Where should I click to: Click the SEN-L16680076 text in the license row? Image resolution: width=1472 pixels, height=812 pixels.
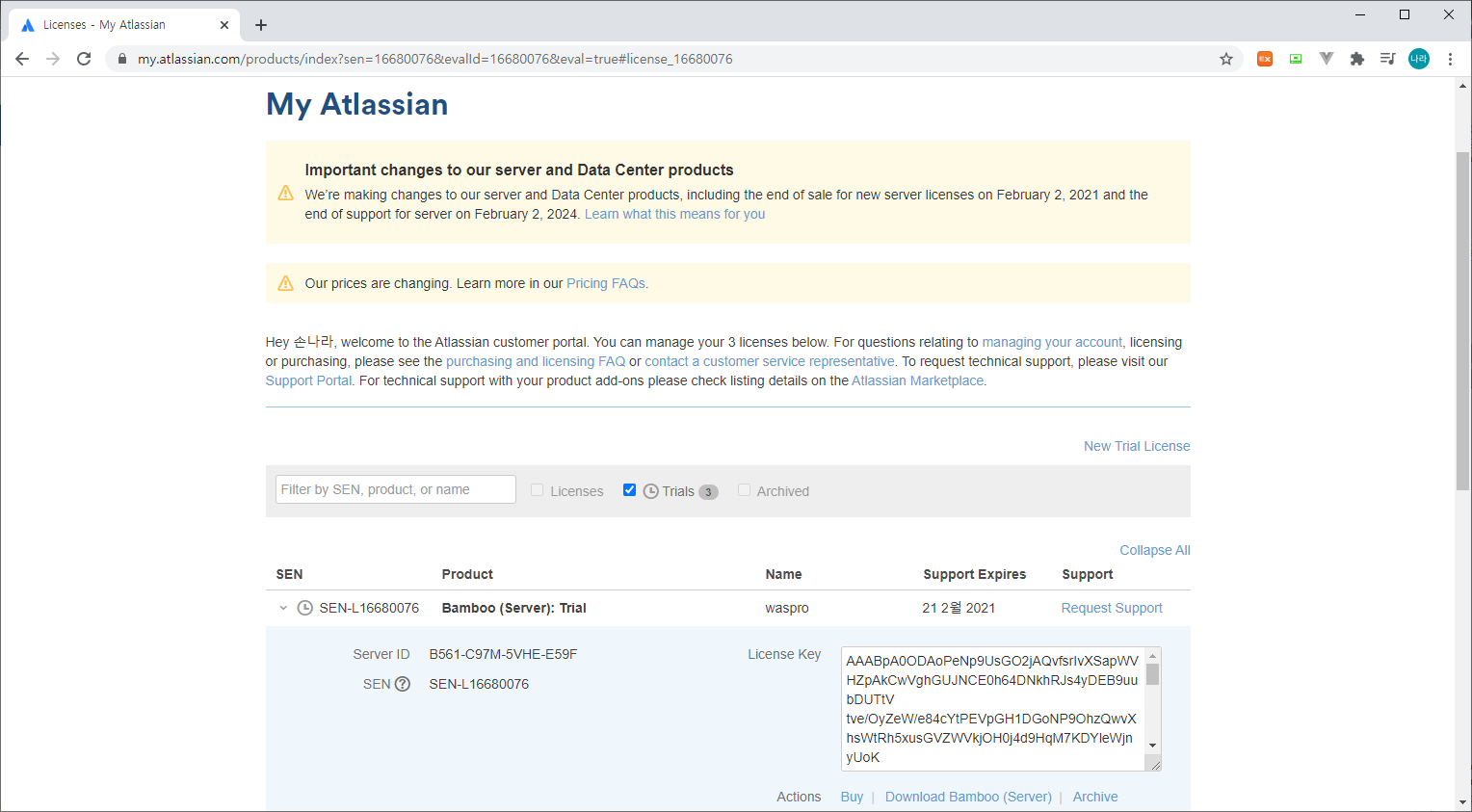(369, 608)
